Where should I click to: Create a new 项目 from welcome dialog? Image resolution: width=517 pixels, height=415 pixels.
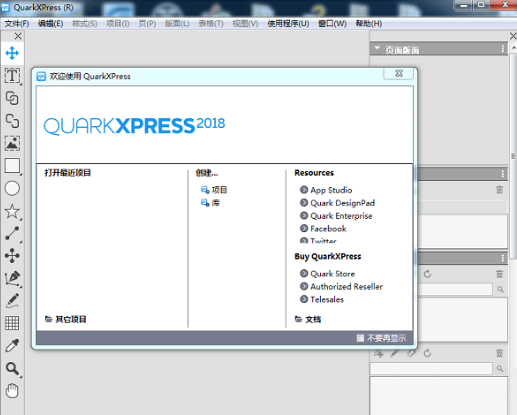pos(214,190)
